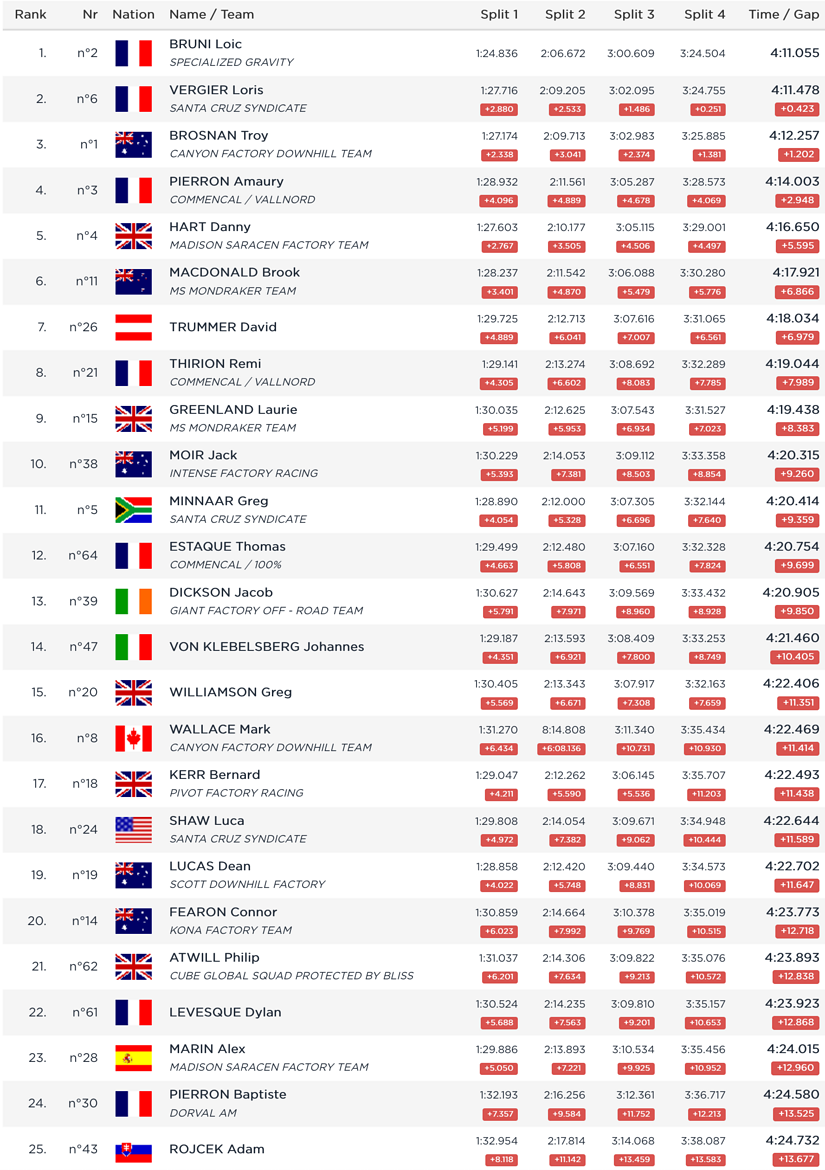Click the Slovak flag beside ROJCEK Adam
The height and width of the screenshot is (1170, 825).
tap(134, 1150)
